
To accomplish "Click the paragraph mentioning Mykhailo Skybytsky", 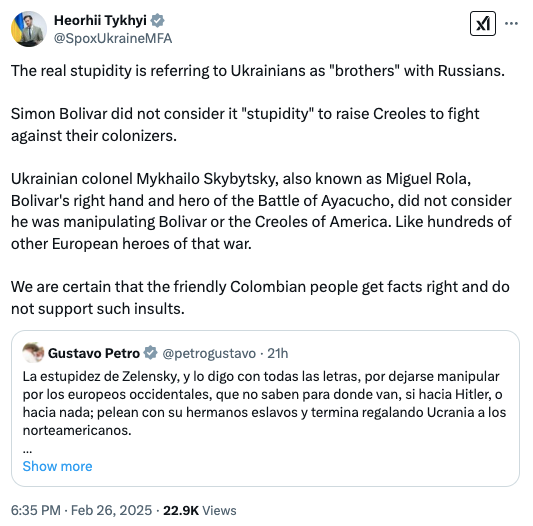I will click(x=261, y=211).
